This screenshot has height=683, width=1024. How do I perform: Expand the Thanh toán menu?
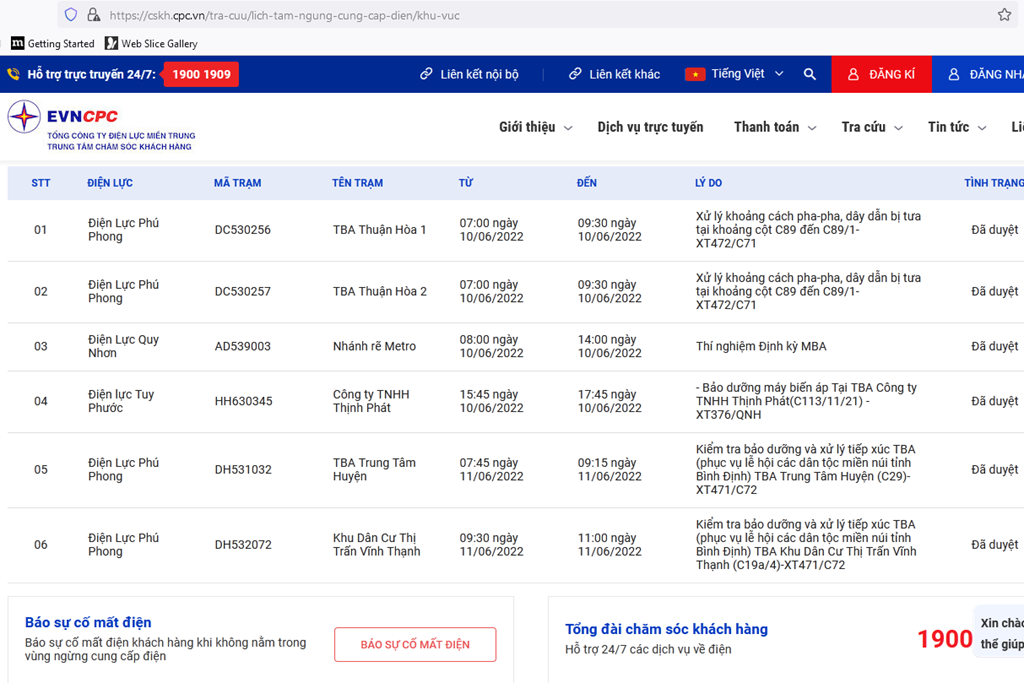click(x=774, y=127)
